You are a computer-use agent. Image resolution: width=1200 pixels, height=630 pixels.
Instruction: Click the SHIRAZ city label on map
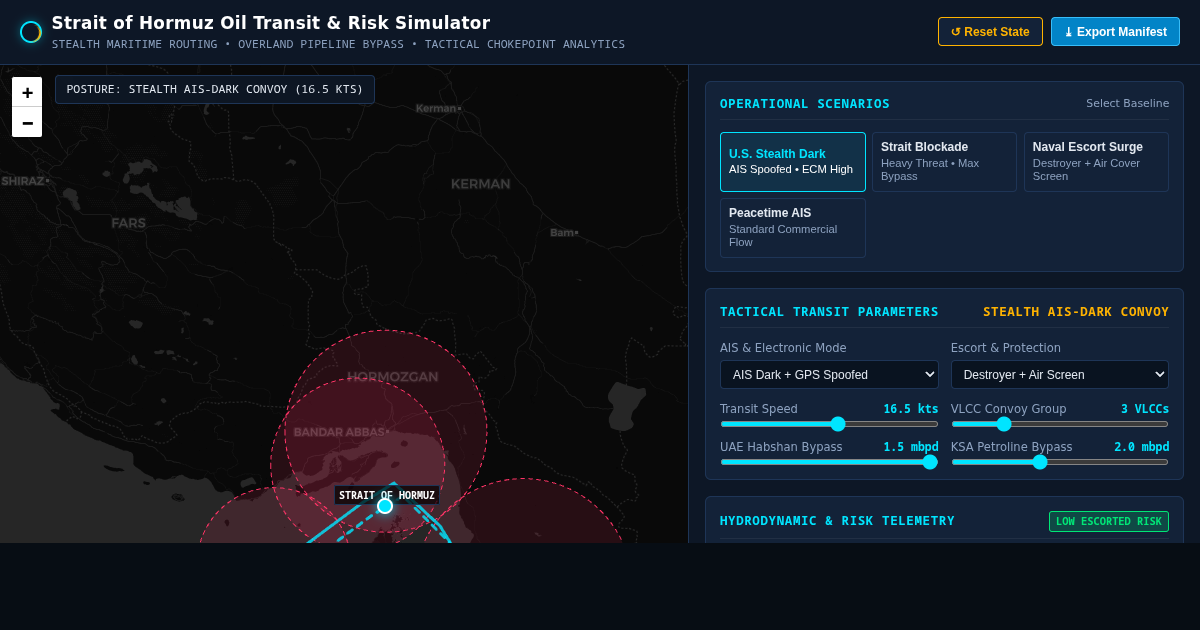(25, 181)
